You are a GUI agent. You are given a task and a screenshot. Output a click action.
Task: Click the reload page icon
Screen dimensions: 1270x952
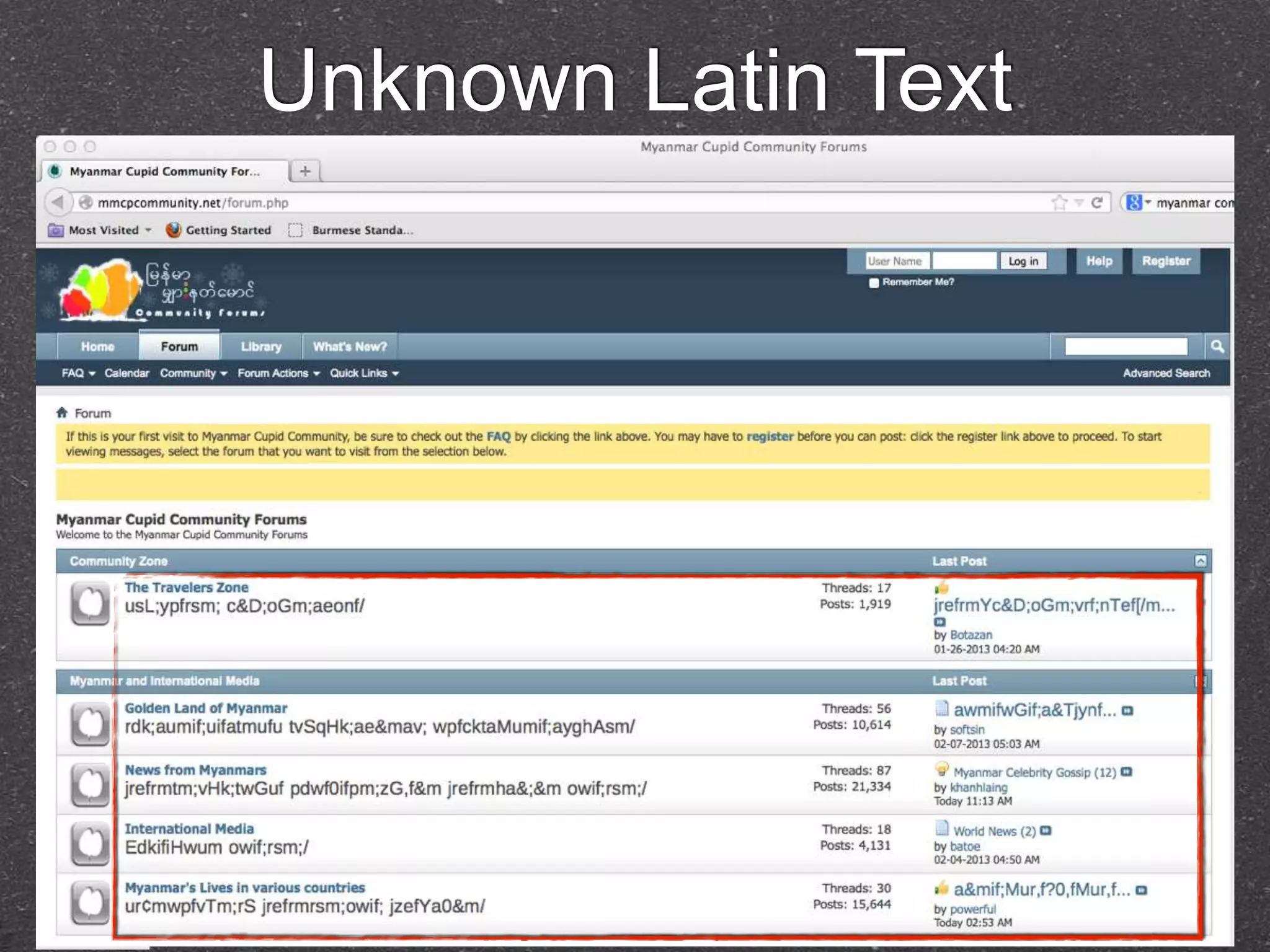point(1096,203)
